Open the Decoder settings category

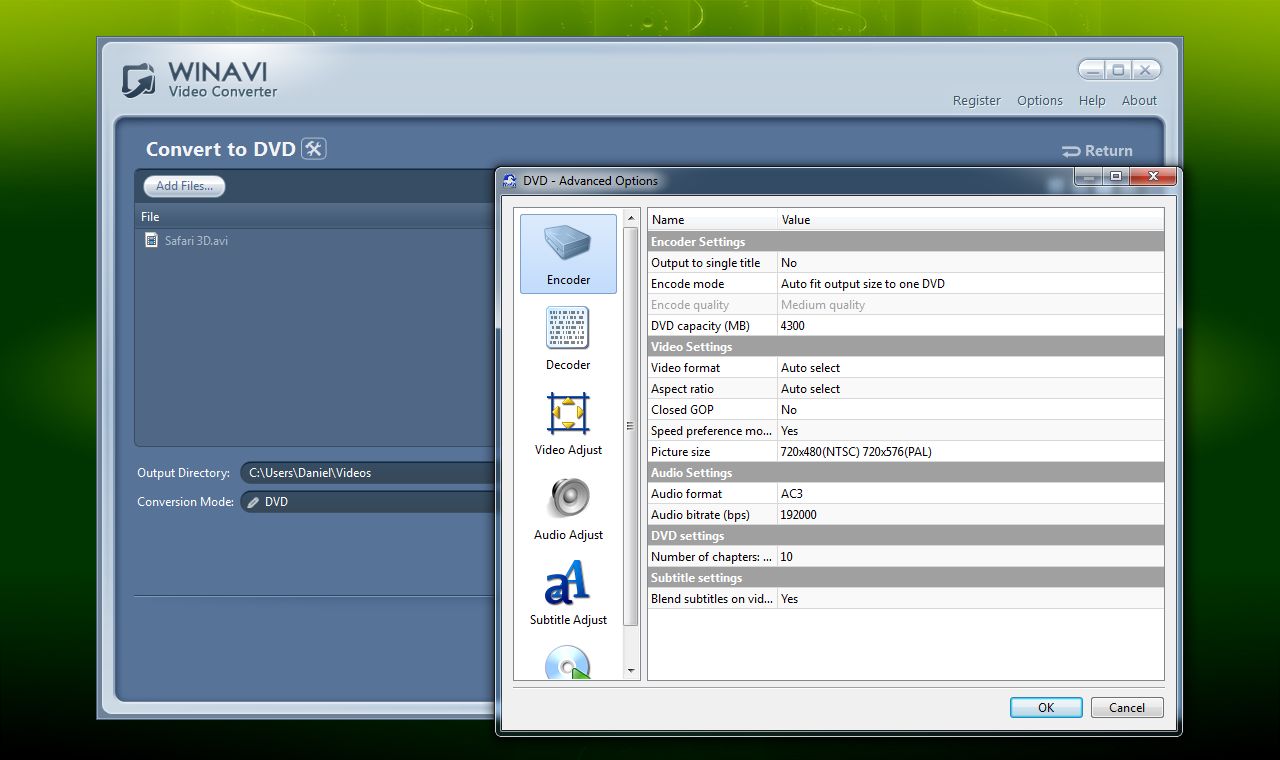[568, 339]
